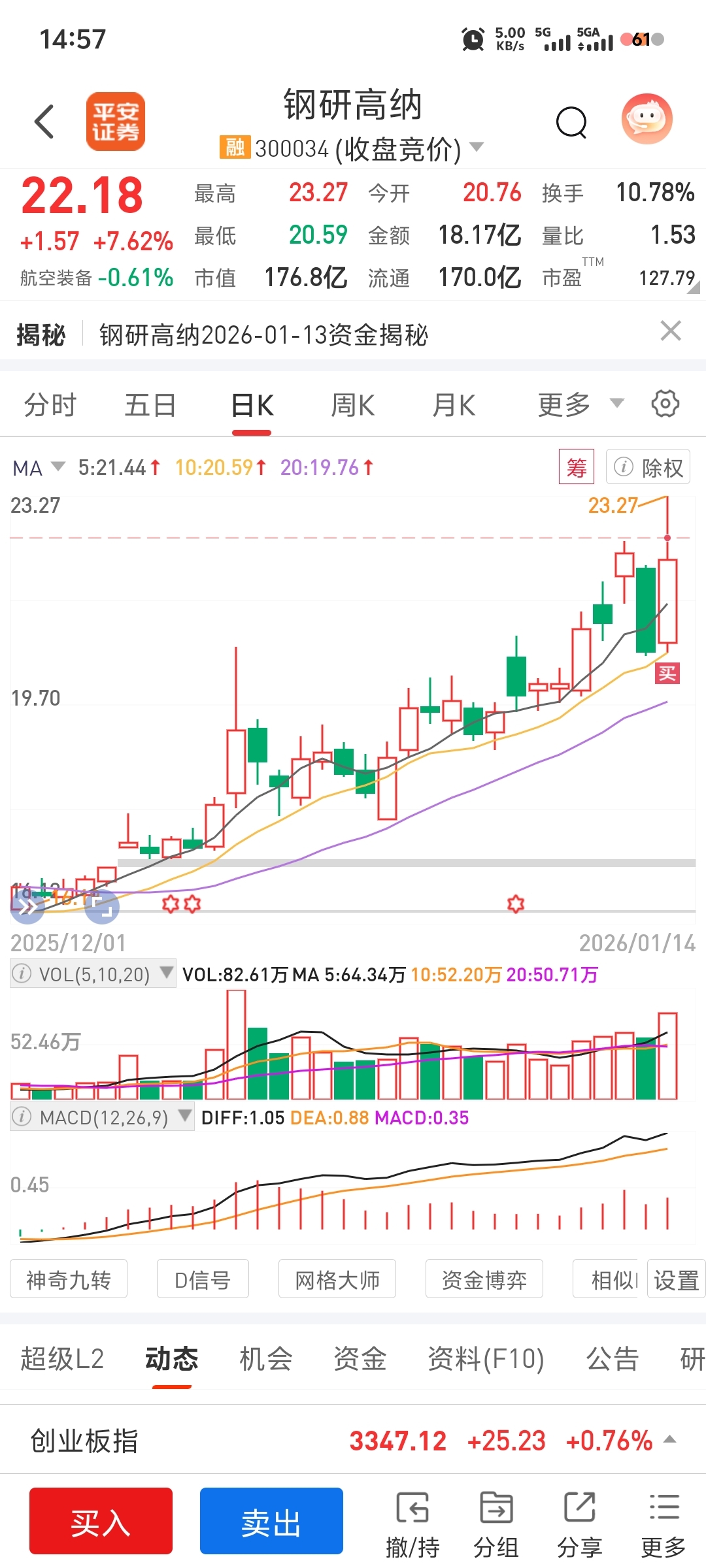Screen dimensions: 706x1568
Task: Tap the current price 22.18
Action: coord(82,196)
